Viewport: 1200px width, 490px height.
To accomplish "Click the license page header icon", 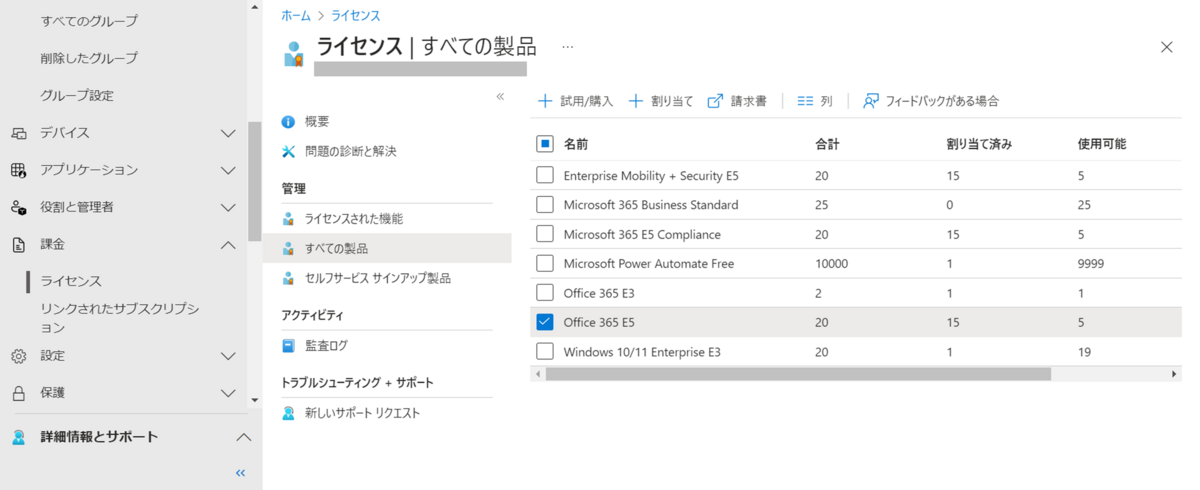I will click(293, 53).
